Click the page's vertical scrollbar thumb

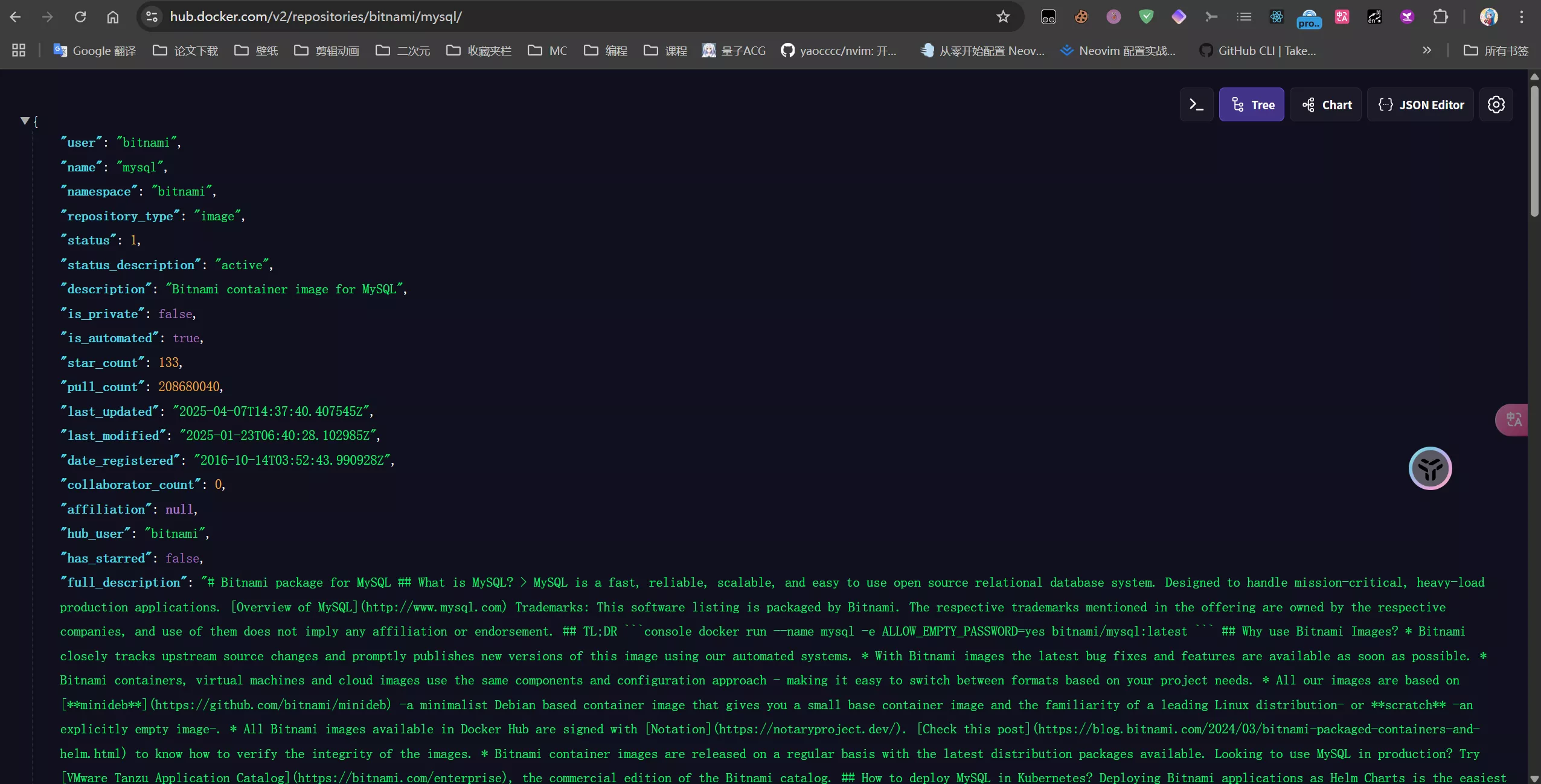[1534, 151]
